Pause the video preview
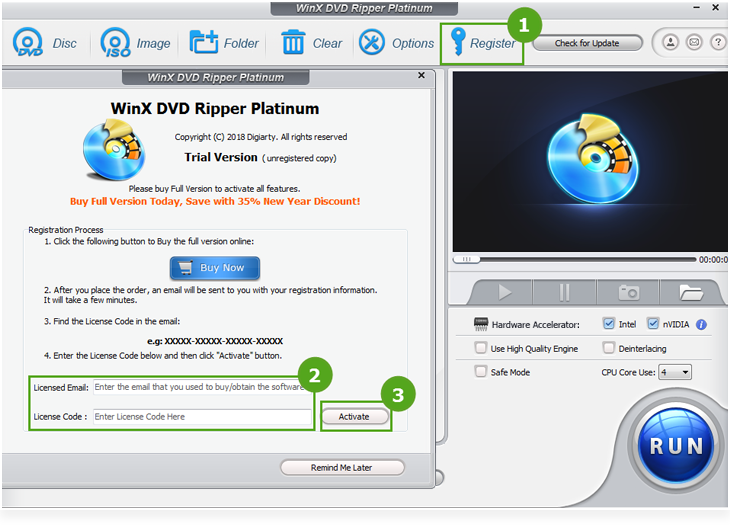 tap(564, 293)
